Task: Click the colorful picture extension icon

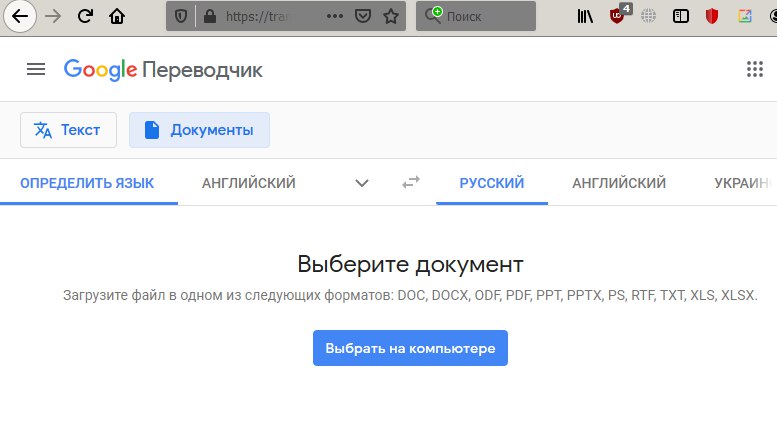Action: tap(744, 16)
